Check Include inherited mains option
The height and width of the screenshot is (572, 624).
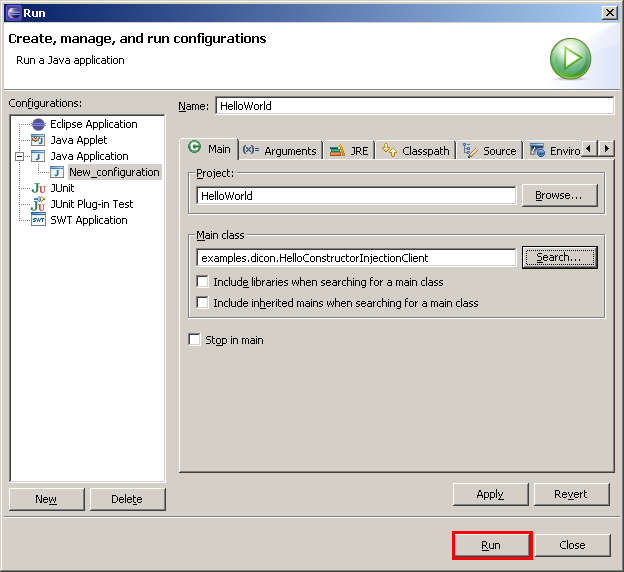tap(203, 302)
